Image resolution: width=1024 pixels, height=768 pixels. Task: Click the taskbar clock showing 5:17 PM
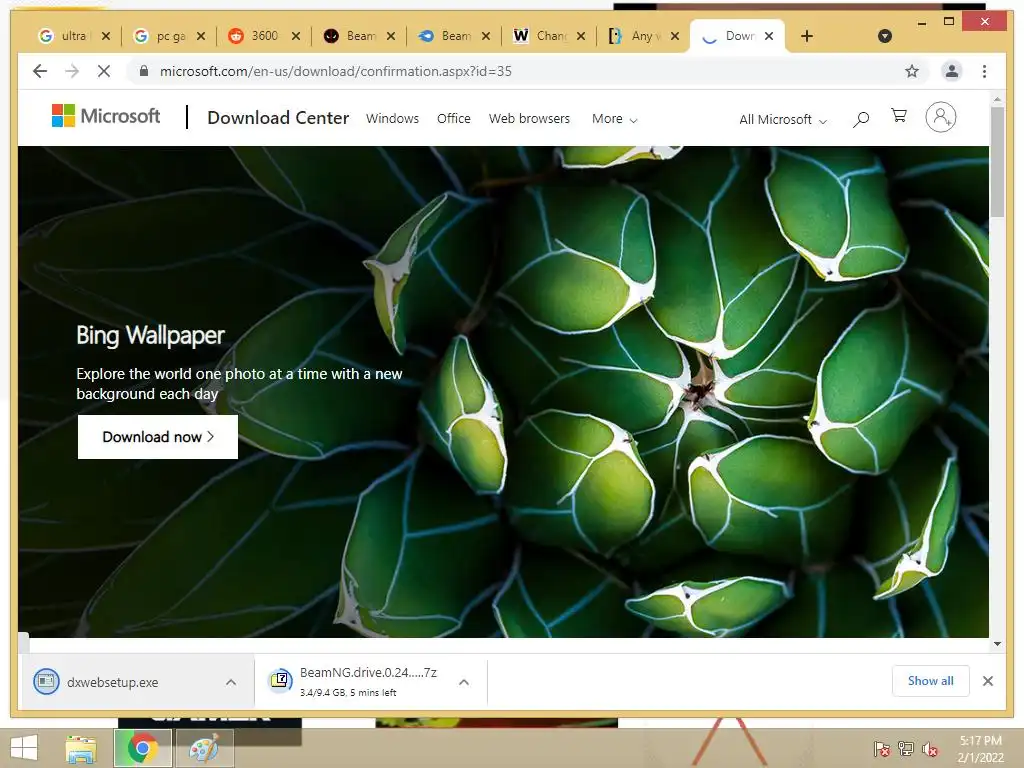(x=980, y=749)
